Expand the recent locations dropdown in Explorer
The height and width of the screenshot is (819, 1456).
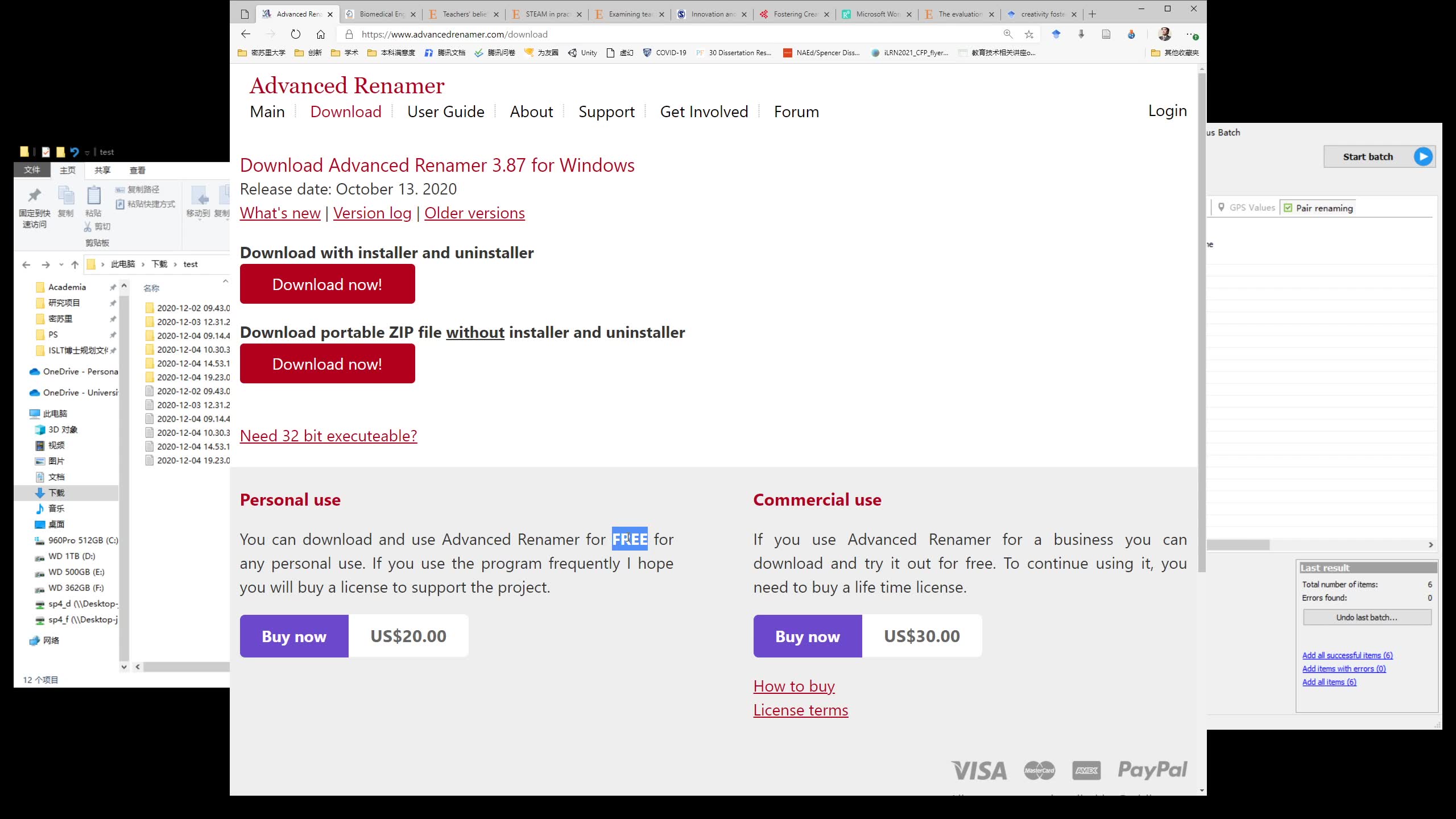61,264
